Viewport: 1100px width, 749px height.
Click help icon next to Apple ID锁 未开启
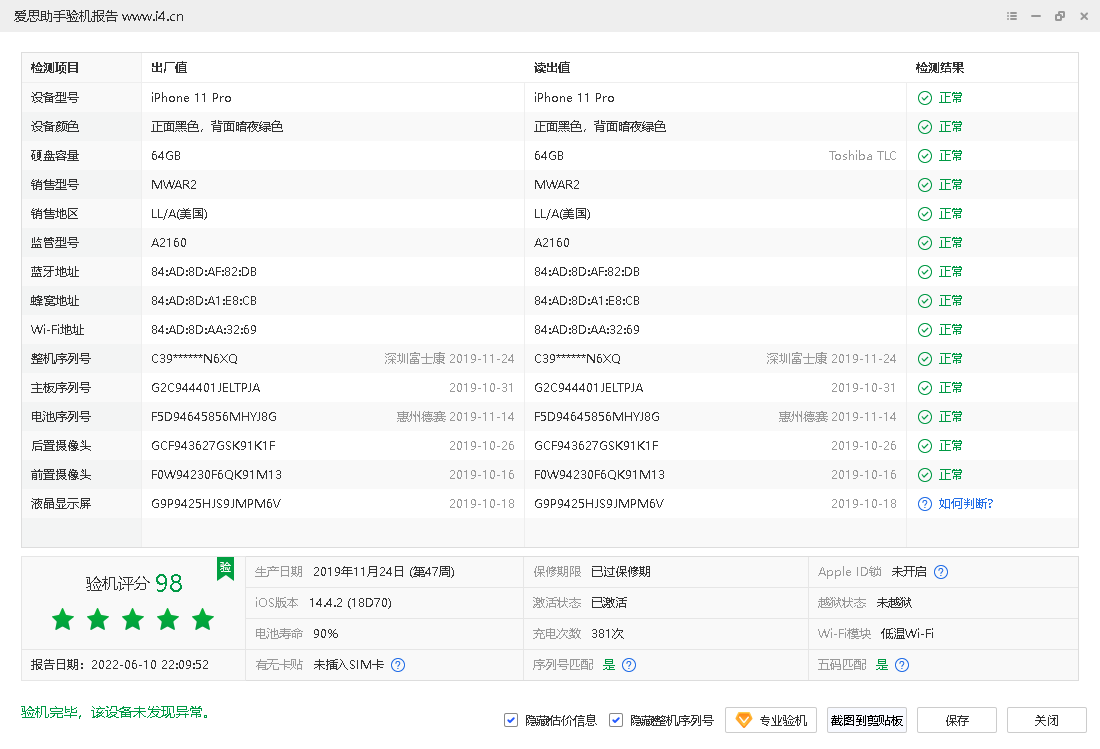click(941, 572)
